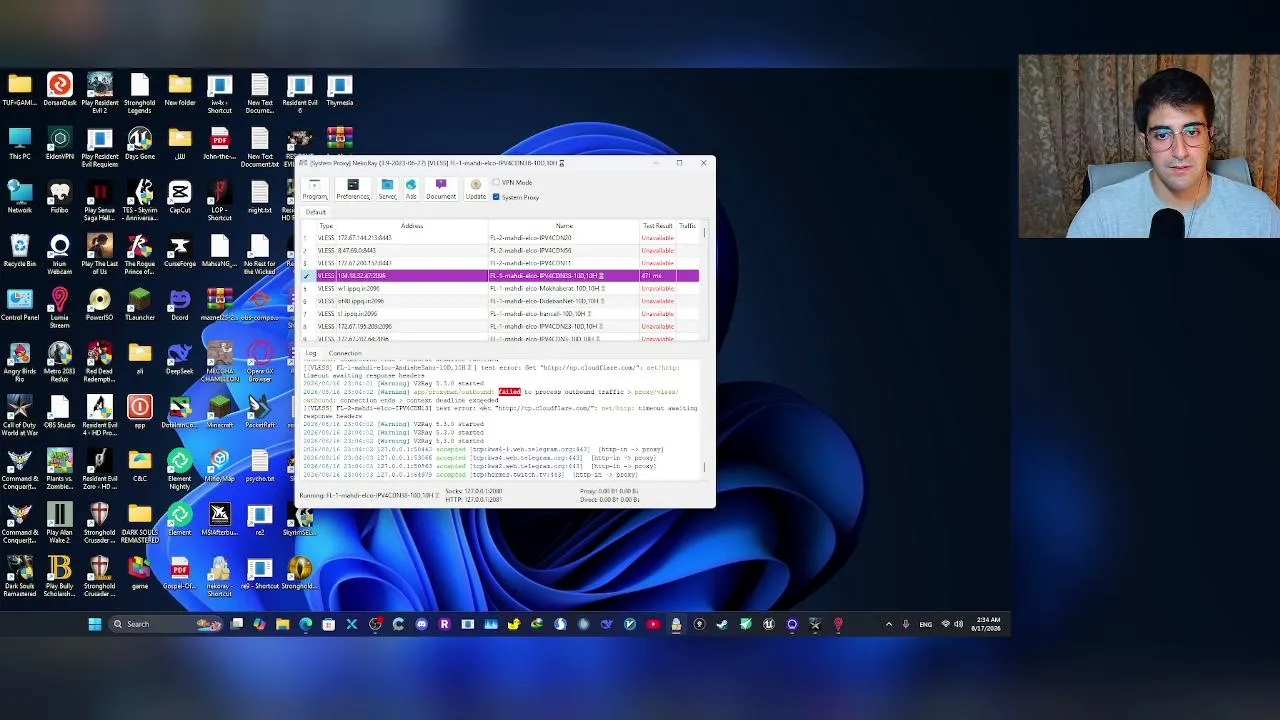Open the Angry Birds Rio desktop icon

(19, 363)
